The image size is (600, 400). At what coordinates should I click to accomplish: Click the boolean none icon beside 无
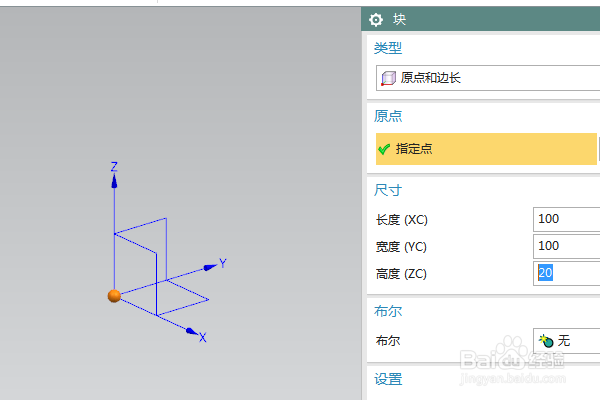point(546,341)
